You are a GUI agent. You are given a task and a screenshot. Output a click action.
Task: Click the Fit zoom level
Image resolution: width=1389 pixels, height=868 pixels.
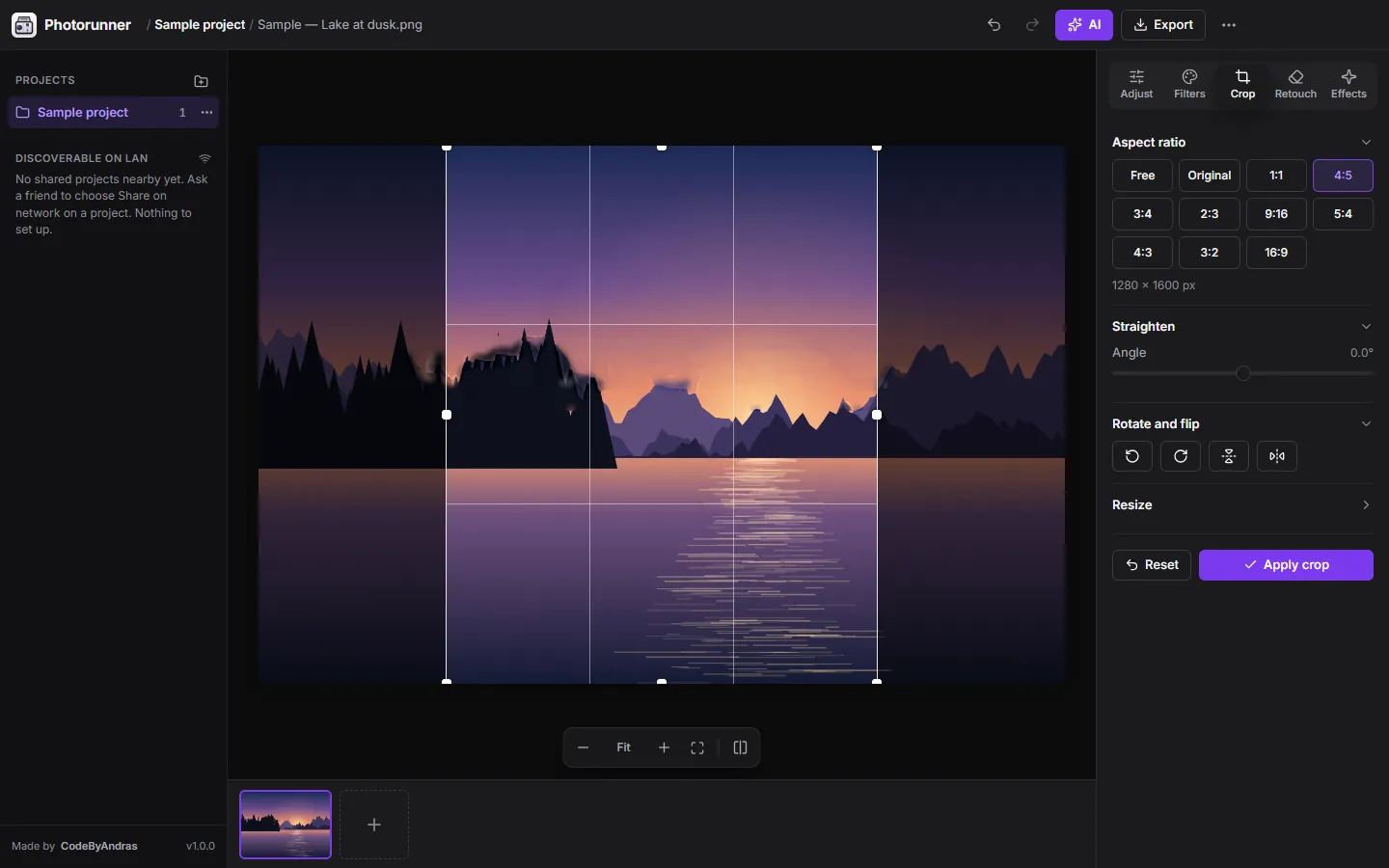[x=624, y=747]
